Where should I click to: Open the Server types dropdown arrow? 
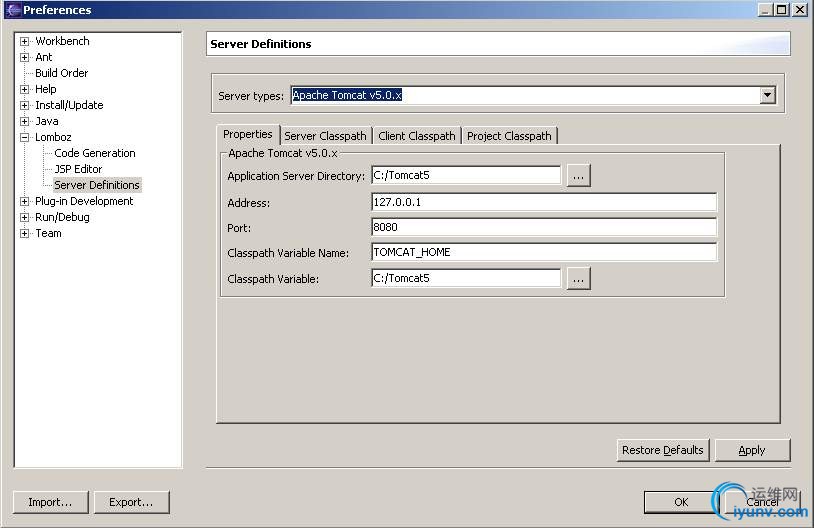click(x=767, y=95)
